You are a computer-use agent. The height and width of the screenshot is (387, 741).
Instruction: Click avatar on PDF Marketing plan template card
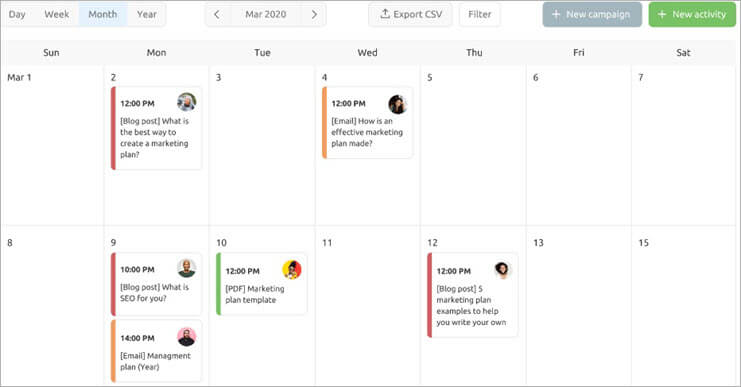pos(292,270)
